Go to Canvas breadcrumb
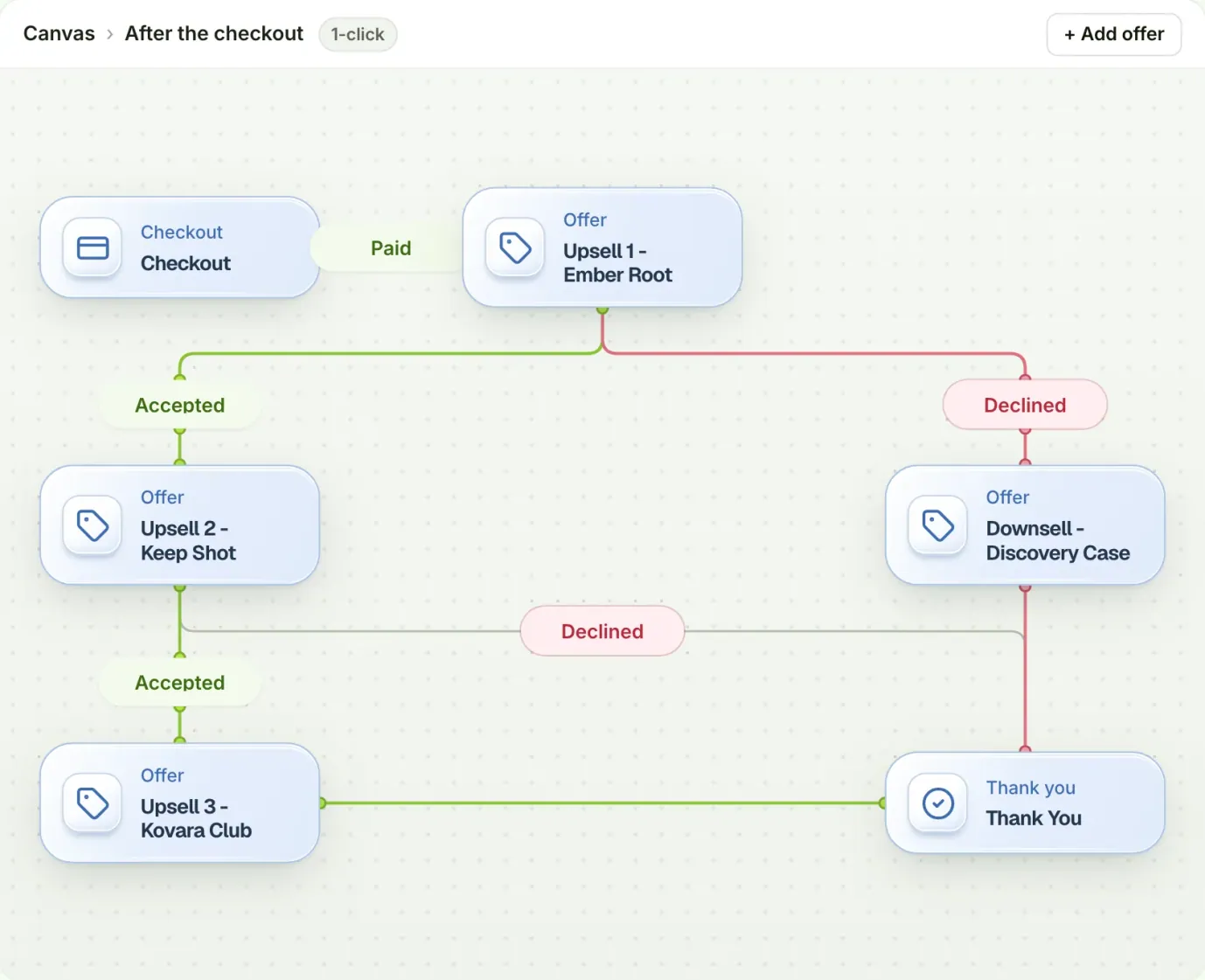1205x980 pixels. point(59,33)
